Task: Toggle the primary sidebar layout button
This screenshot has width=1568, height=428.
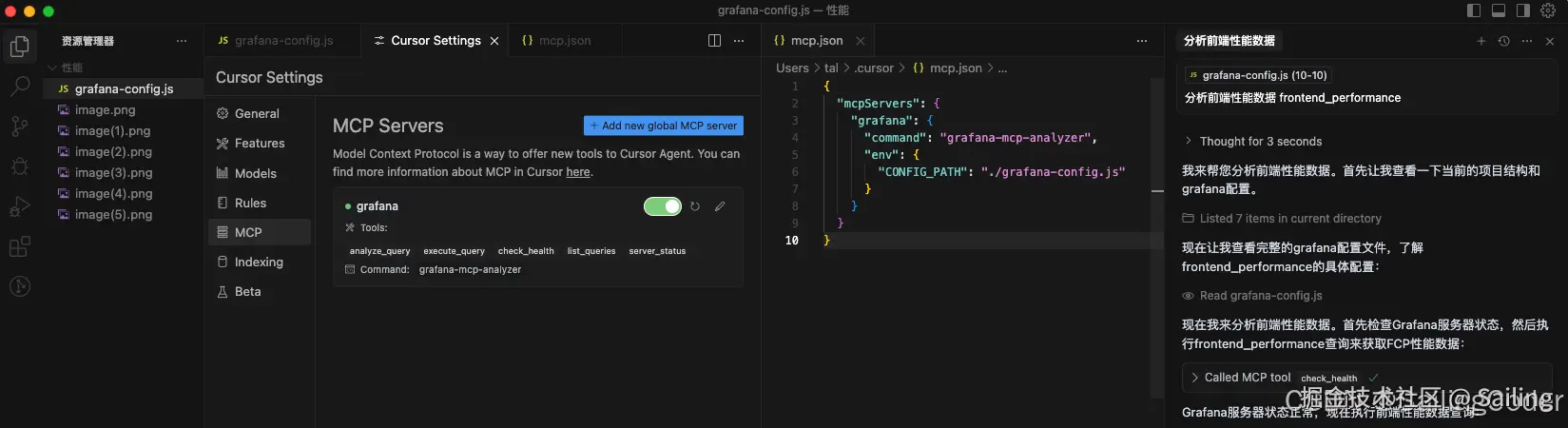Action: pyautogui.click(x=1474, y=10)
